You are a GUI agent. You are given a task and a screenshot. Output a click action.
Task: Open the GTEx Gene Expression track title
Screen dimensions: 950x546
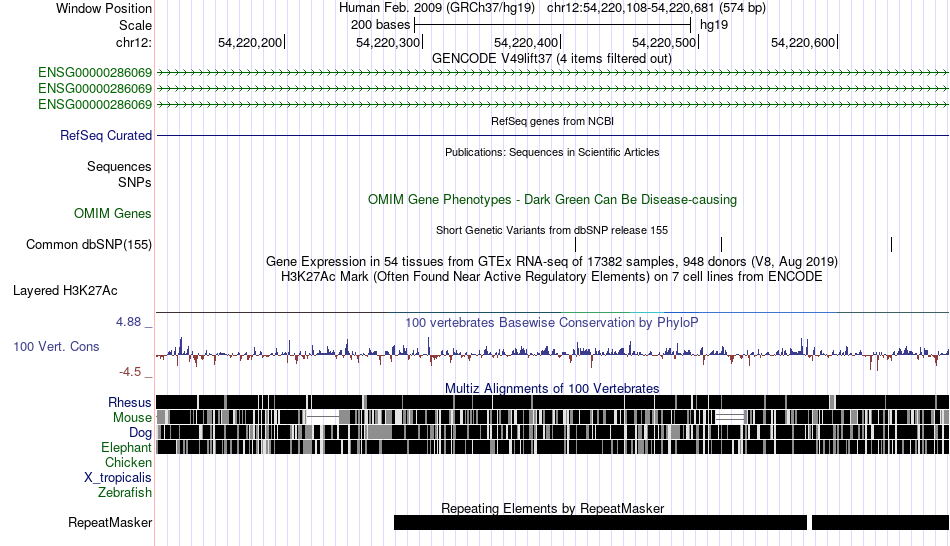coord(552,262)
